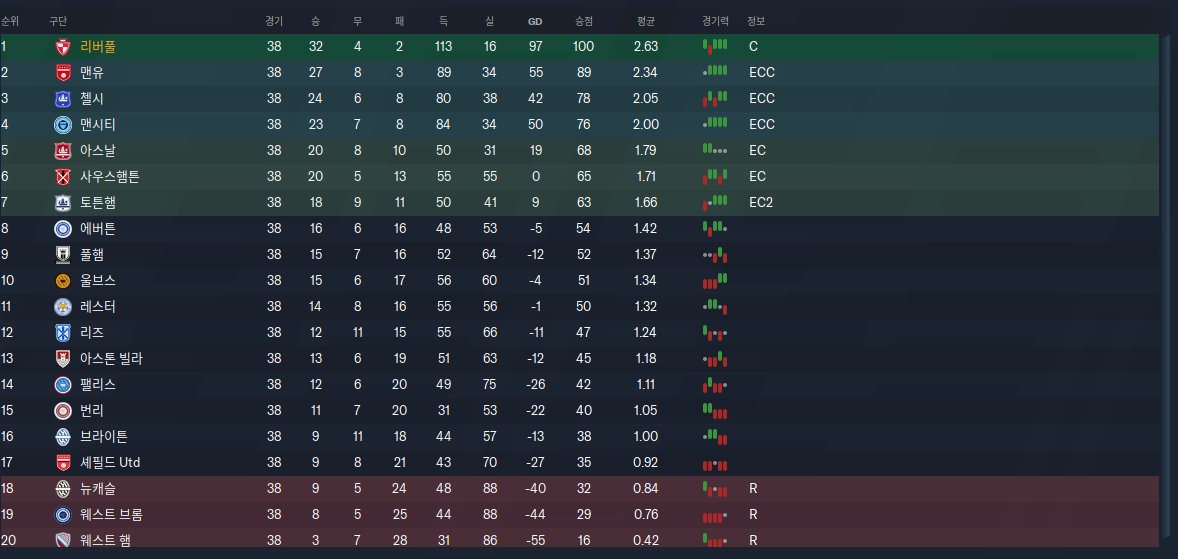The width and height of the screenshot is (1178, 559).
Task: Click the 뉴캐슬 club badge
Action: [63, 489]
